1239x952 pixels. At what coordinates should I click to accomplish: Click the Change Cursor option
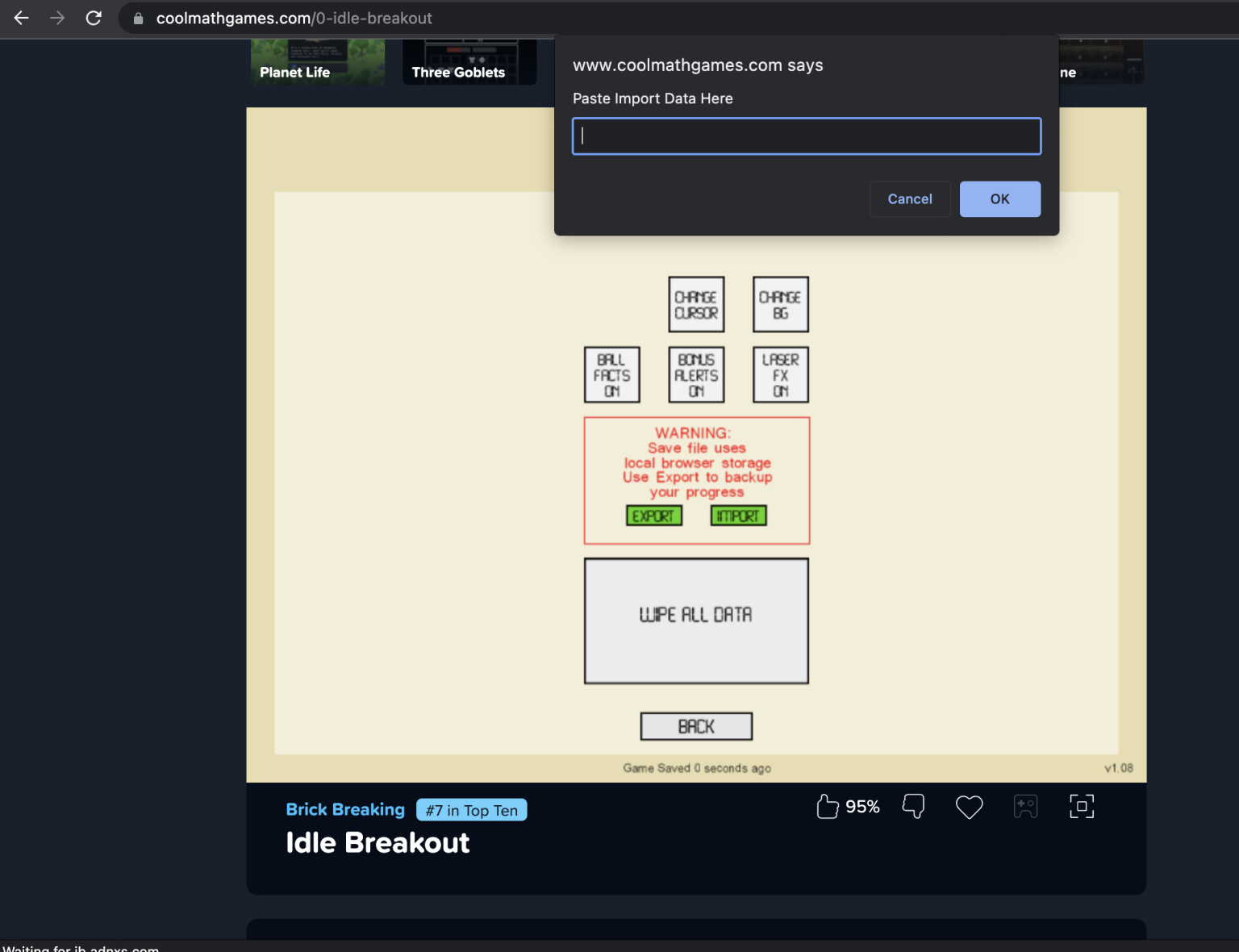point(695,304)
